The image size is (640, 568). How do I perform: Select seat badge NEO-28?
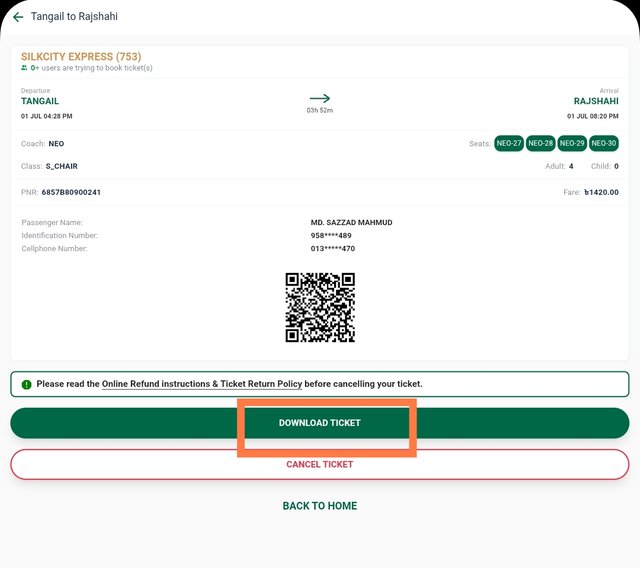(x=540, y=143)
